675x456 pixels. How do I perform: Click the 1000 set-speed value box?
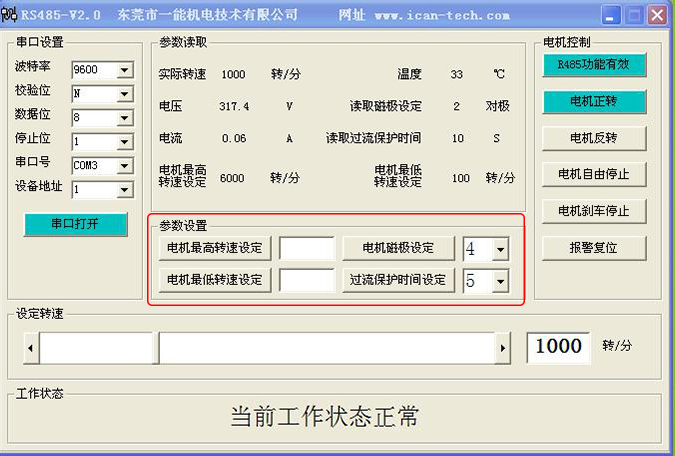(558, 347)
